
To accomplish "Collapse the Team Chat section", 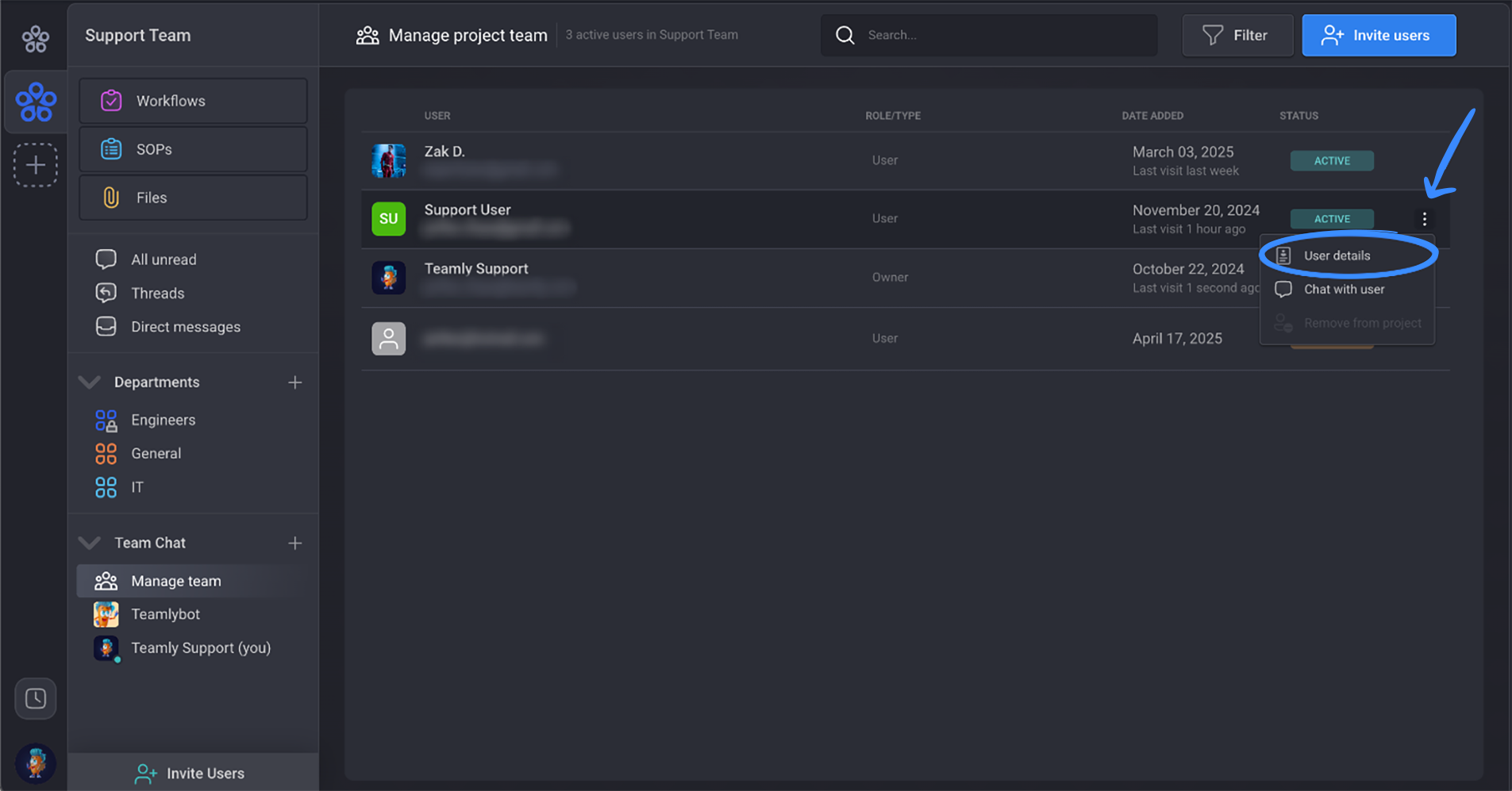I will coord(90,543).
